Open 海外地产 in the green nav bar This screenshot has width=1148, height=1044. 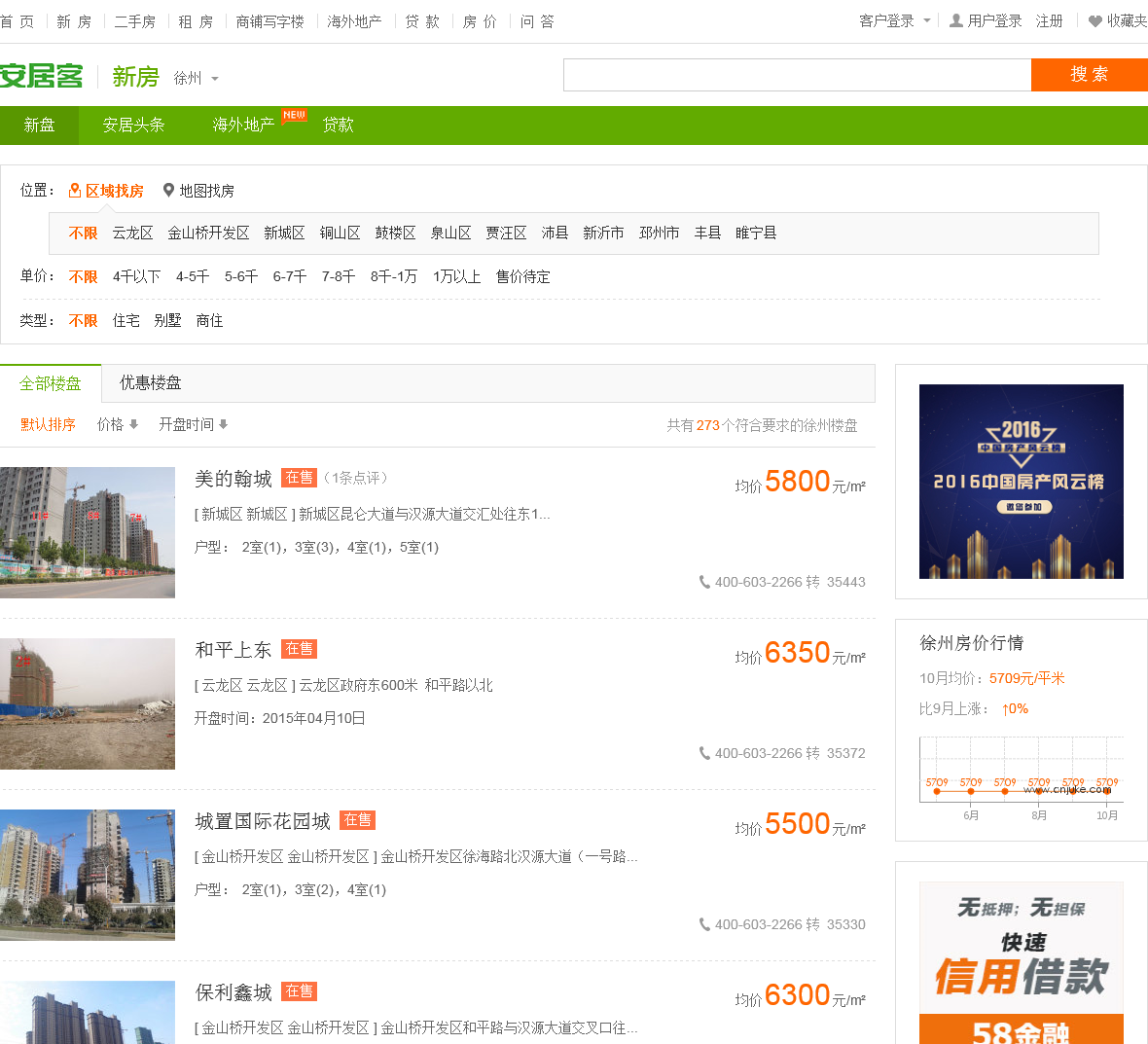pos(243,126)
